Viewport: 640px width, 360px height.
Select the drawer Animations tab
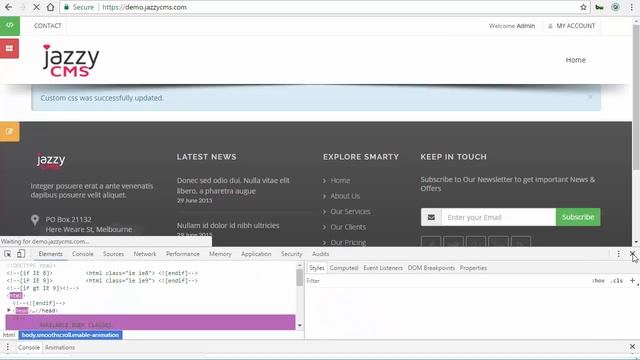[x=60, y=347]
